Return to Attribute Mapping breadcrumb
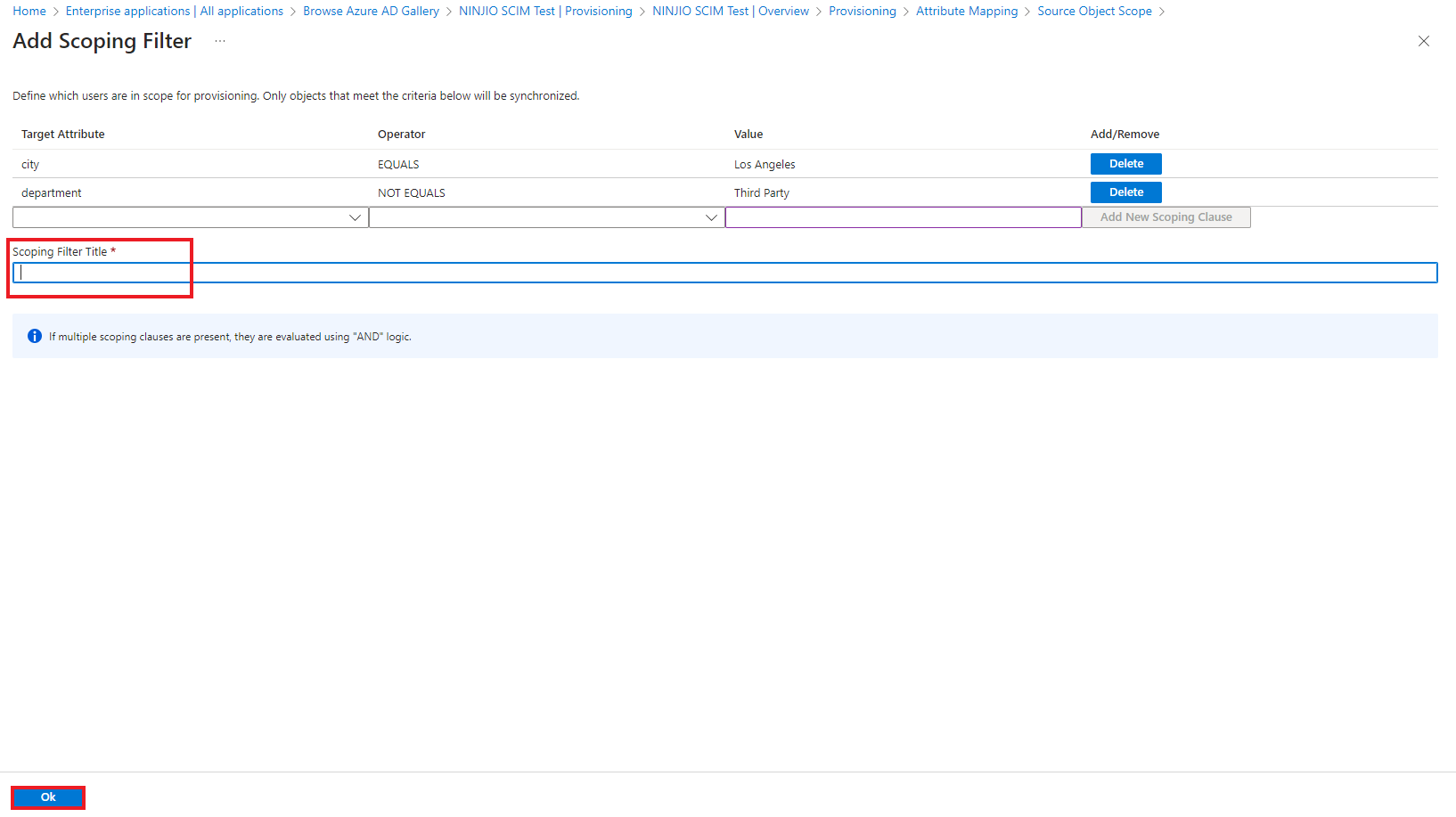The width and height of the screenshot is (1456, 817). tap(966, 12)
